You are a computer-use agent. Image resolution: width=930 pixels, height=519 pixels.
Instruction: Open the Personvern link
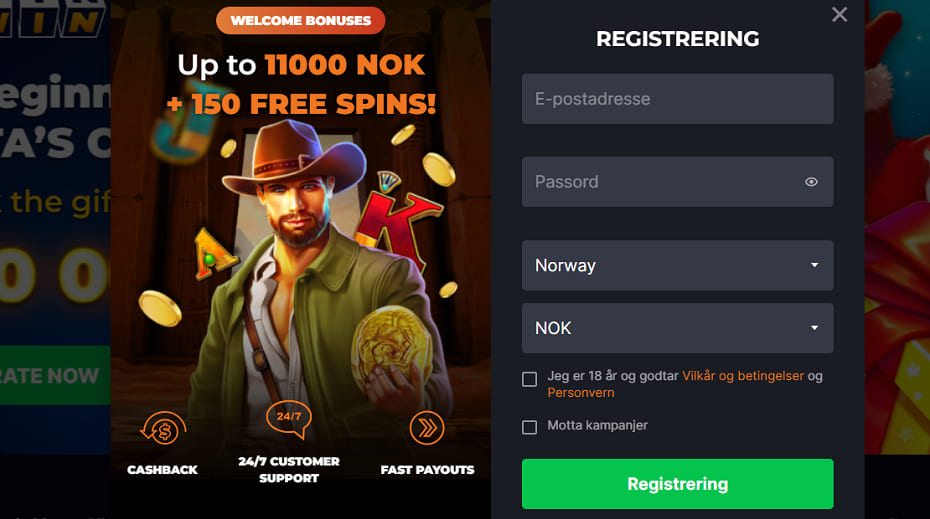[x=581, y=393]
